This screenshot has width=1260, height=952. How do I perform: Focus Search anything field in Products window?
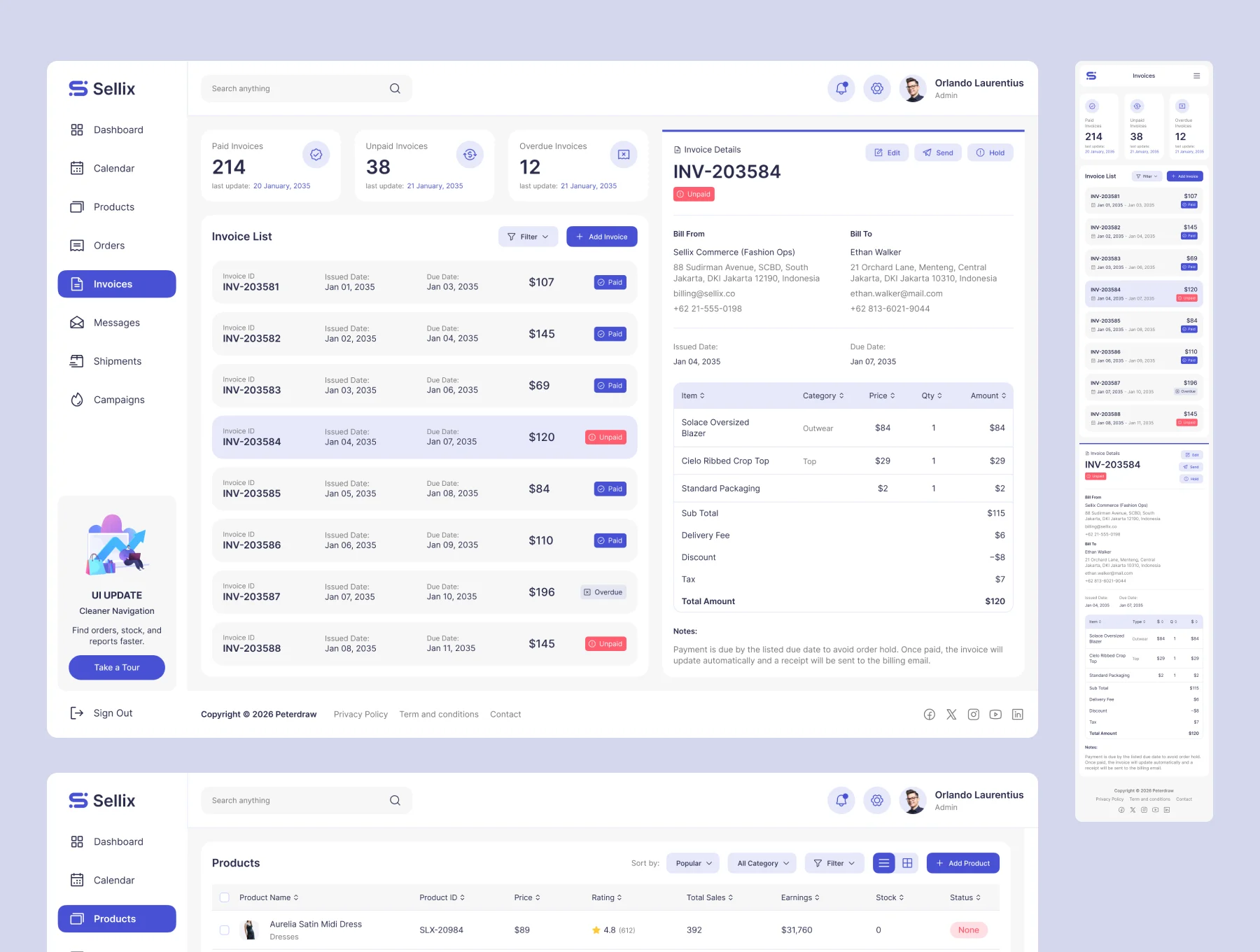307,800
